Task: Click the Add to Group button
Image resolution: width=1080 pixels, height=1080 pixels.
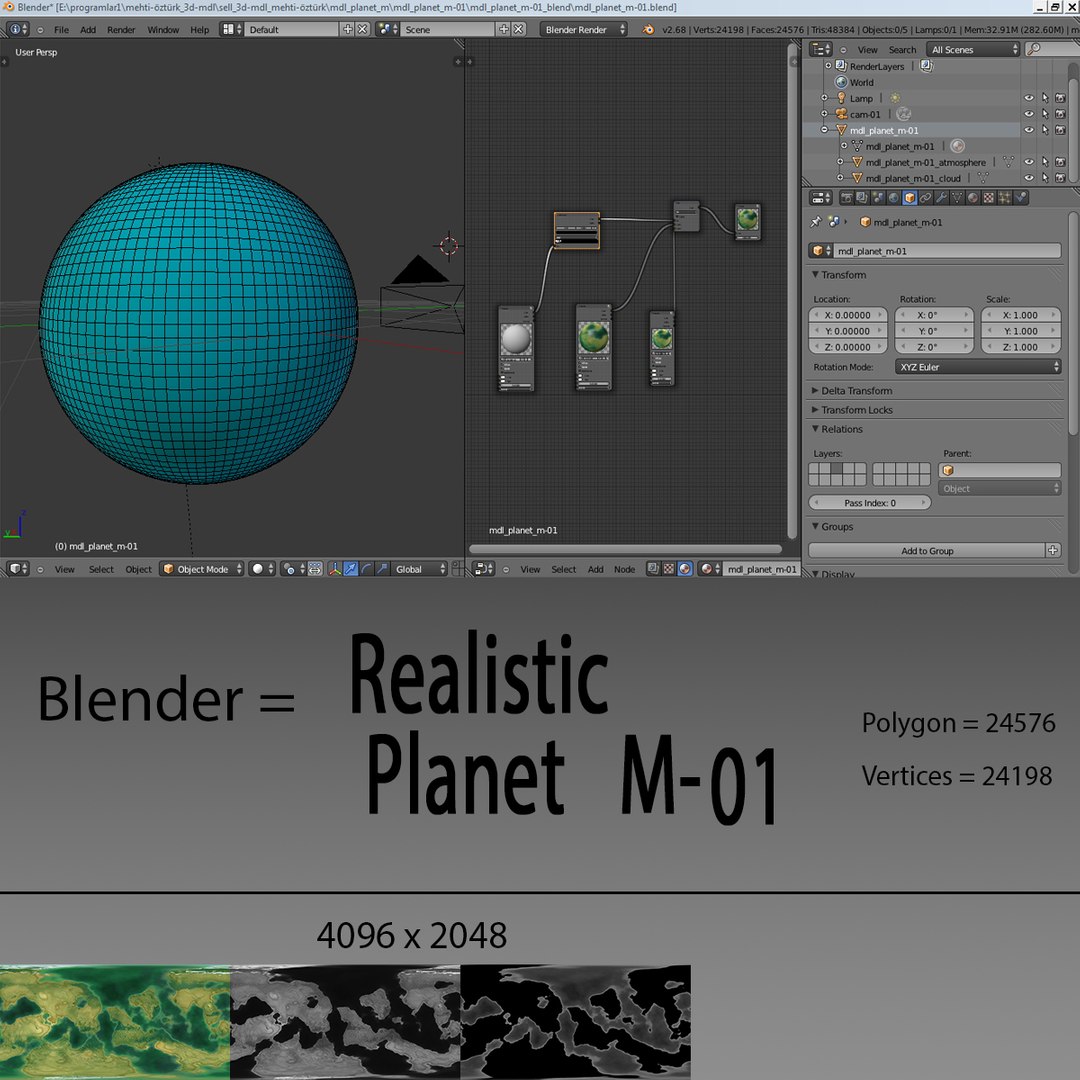Action: point(927,550)
